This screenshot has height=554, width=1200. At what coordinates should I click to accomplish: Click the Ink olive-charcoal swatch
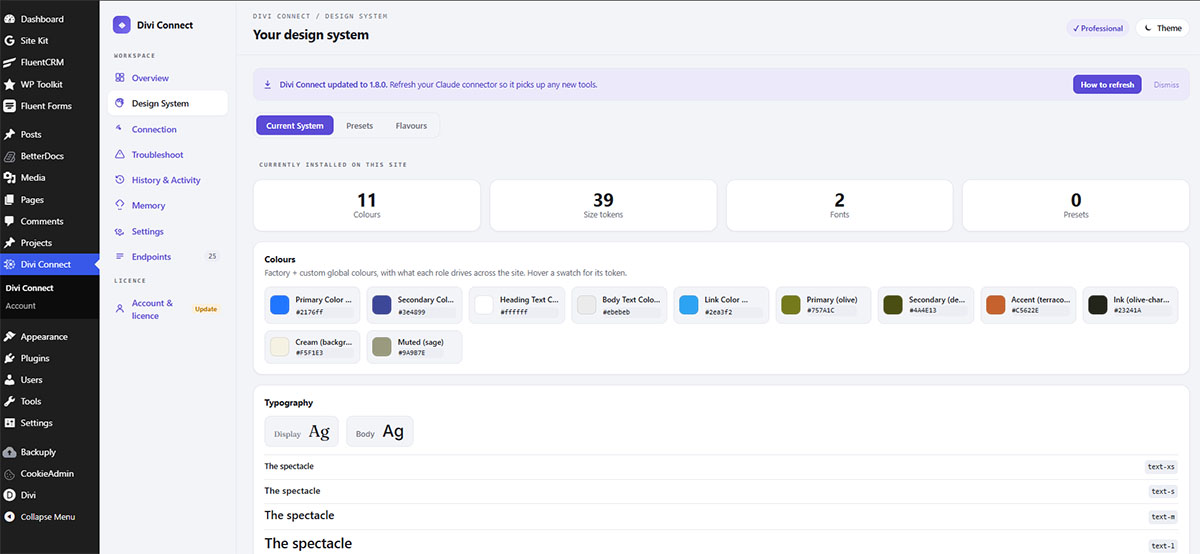[1097, 305]
